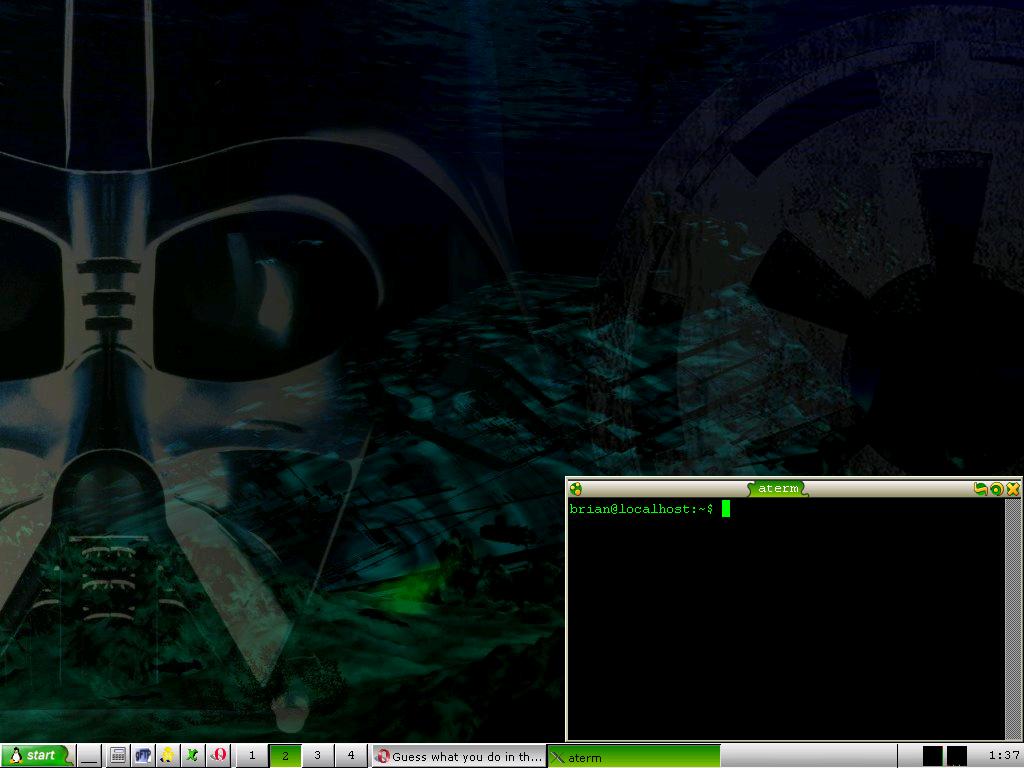Click the brian@localhost prompt in aterm
This screenshot has height=768, width=1024.
click(641, 509)
